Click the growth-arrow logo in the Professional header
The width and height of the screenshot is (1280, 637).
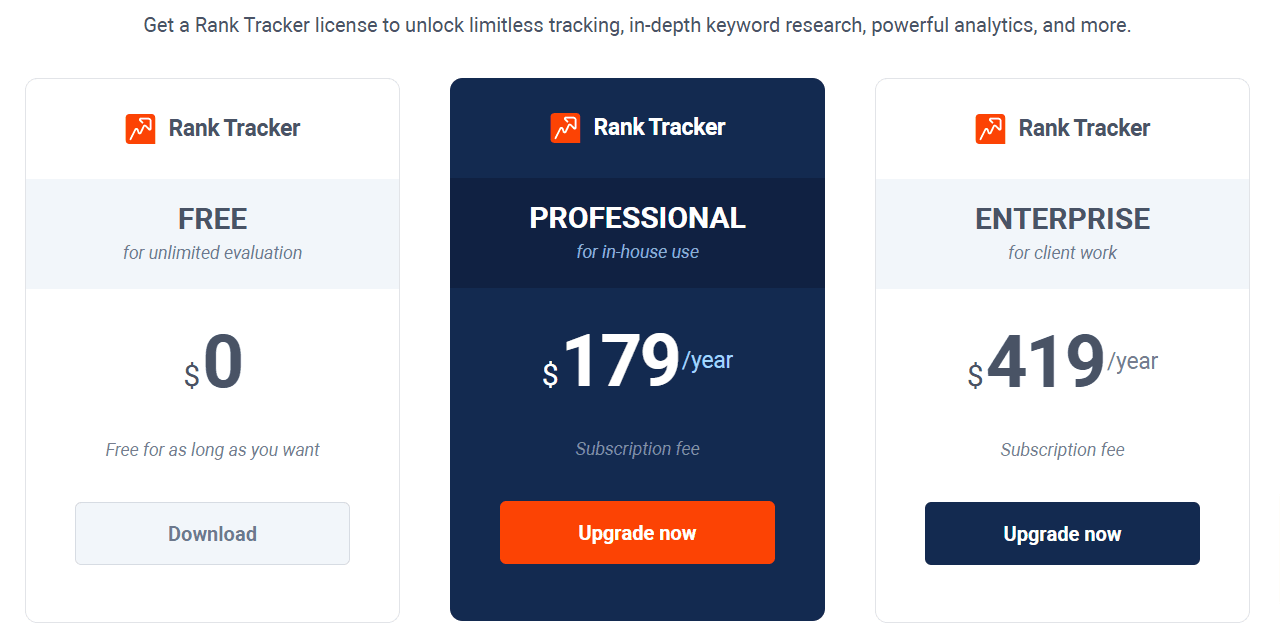564,127
